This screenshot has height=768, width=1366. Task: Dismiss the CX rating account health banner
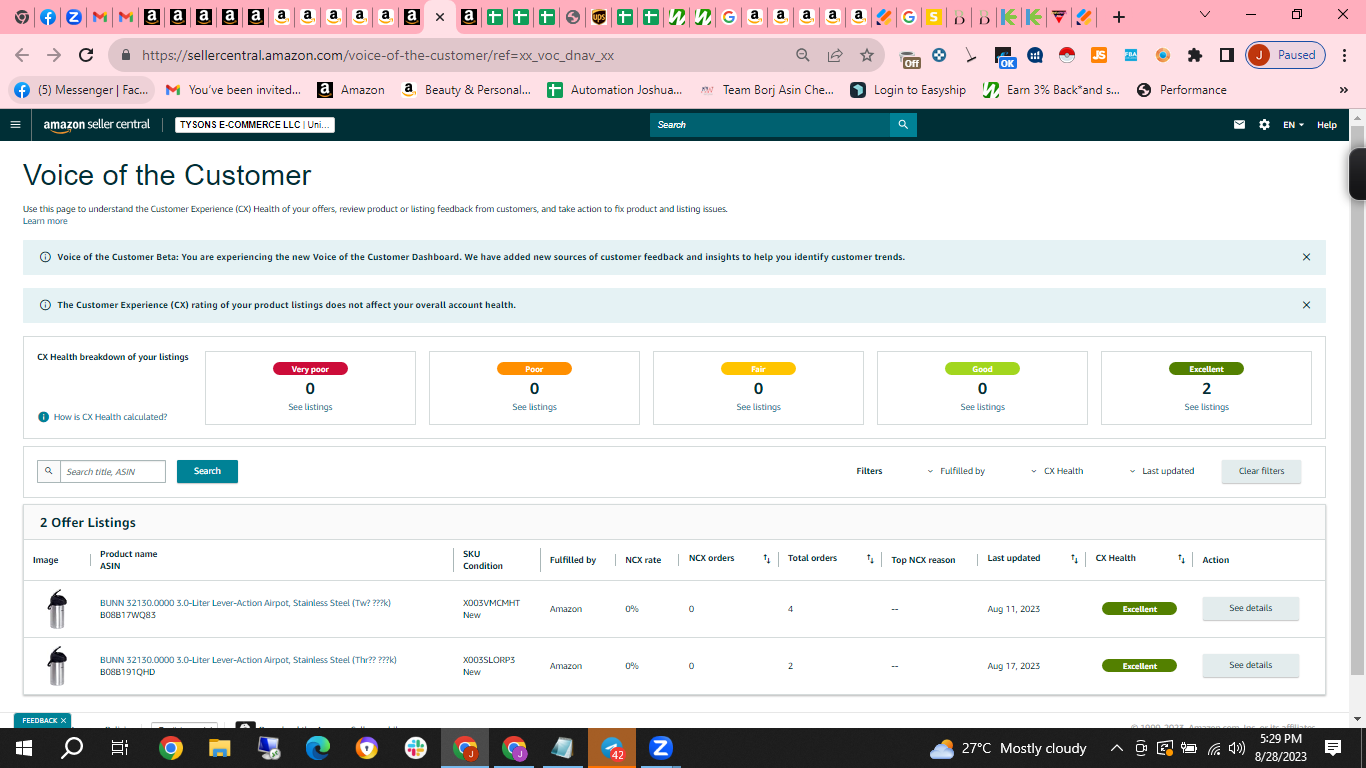pyautogui.click(x=1306, y=305)
